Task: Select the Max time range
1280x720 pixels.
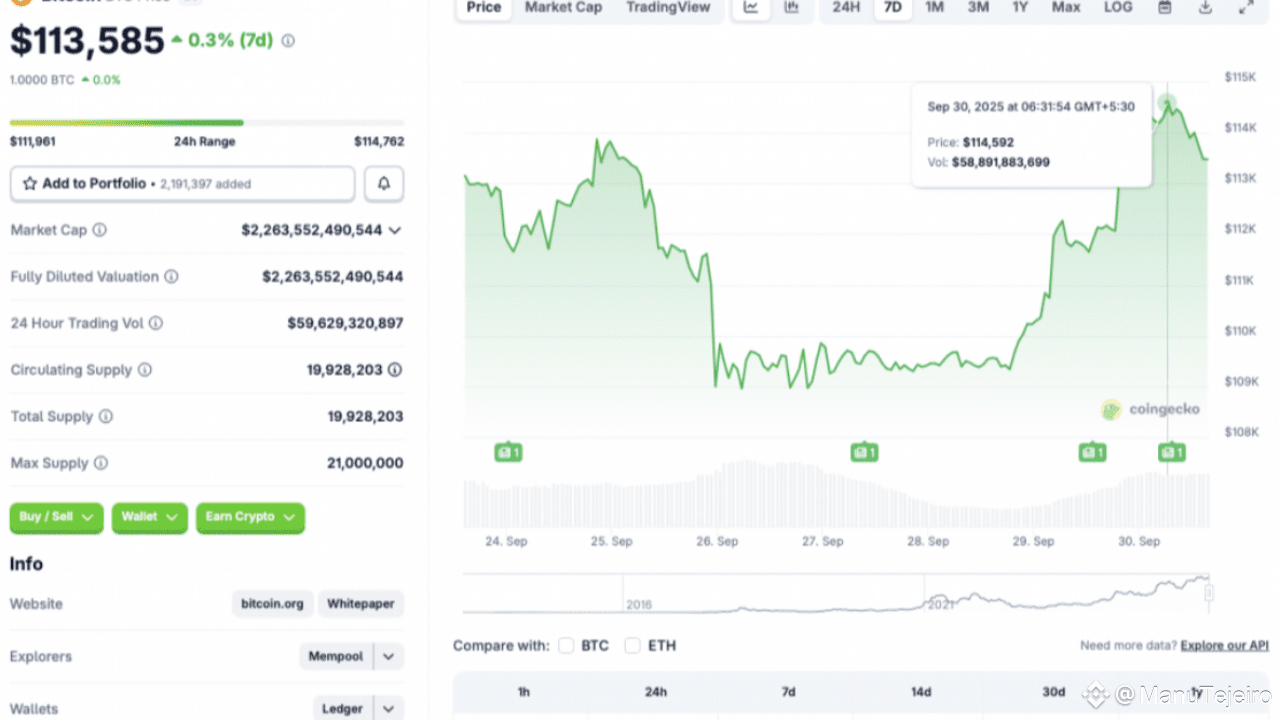Action: coord(1066,7)
